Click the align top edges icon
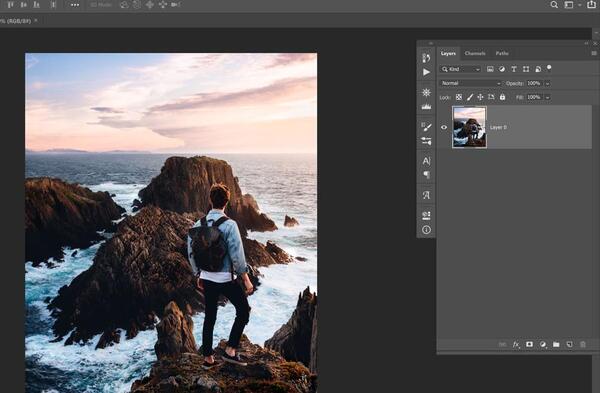Image resolution: width=600 pixels, height=393 pixels. tap(11, 5)
